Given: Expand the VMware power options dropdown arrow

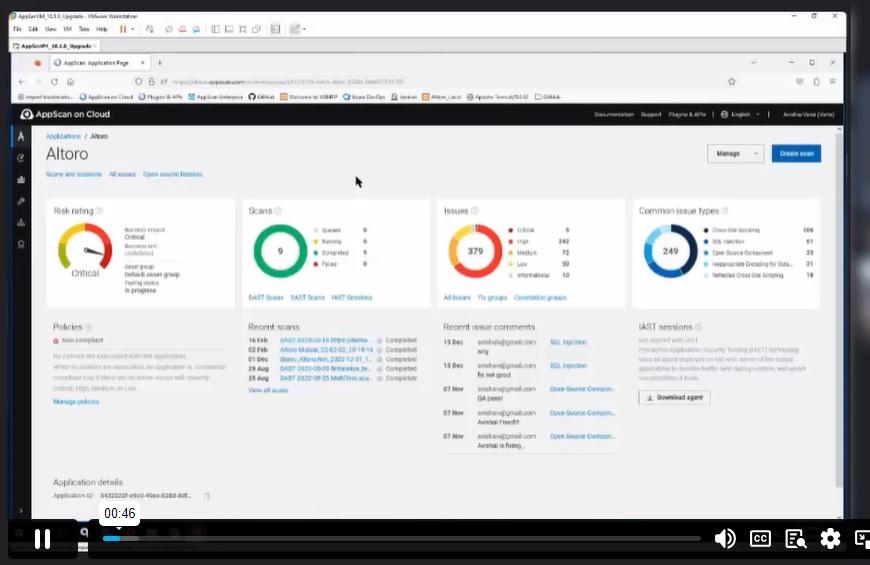Looking at the screenshot, I should [x=132, y=29].
